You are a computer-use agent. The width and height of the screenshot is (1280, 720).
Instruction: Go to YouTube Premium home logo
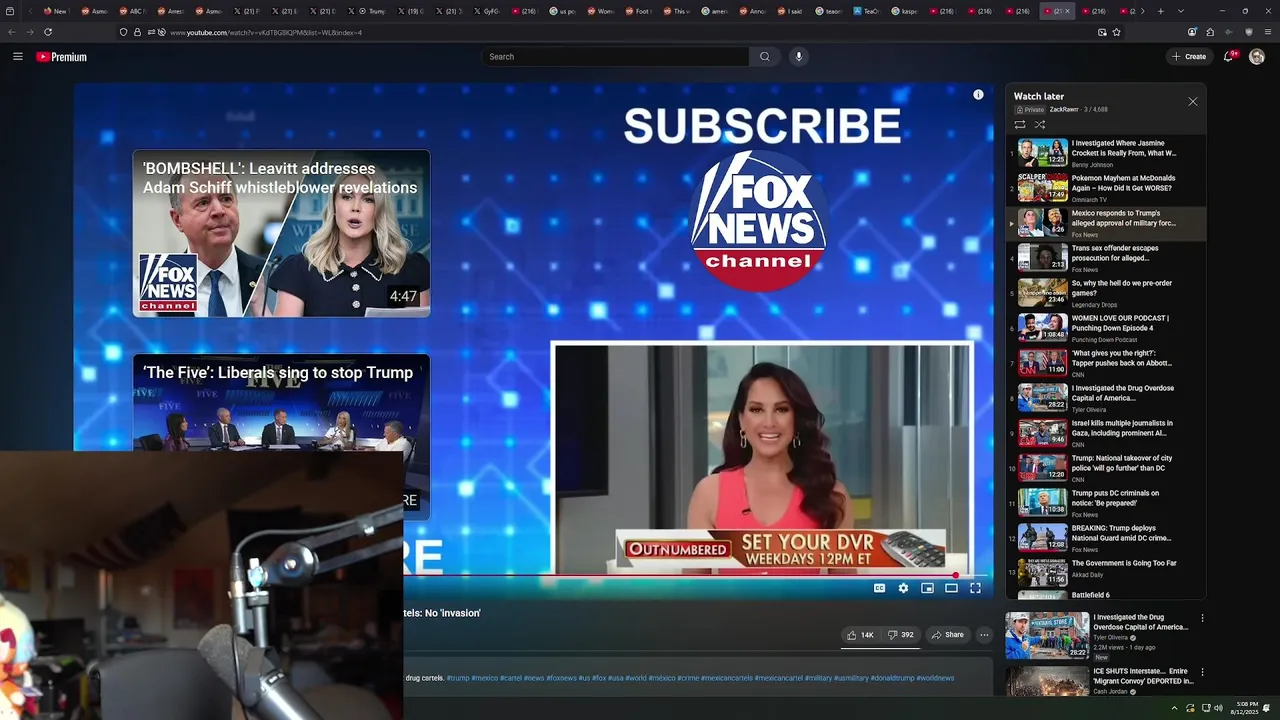62,57
